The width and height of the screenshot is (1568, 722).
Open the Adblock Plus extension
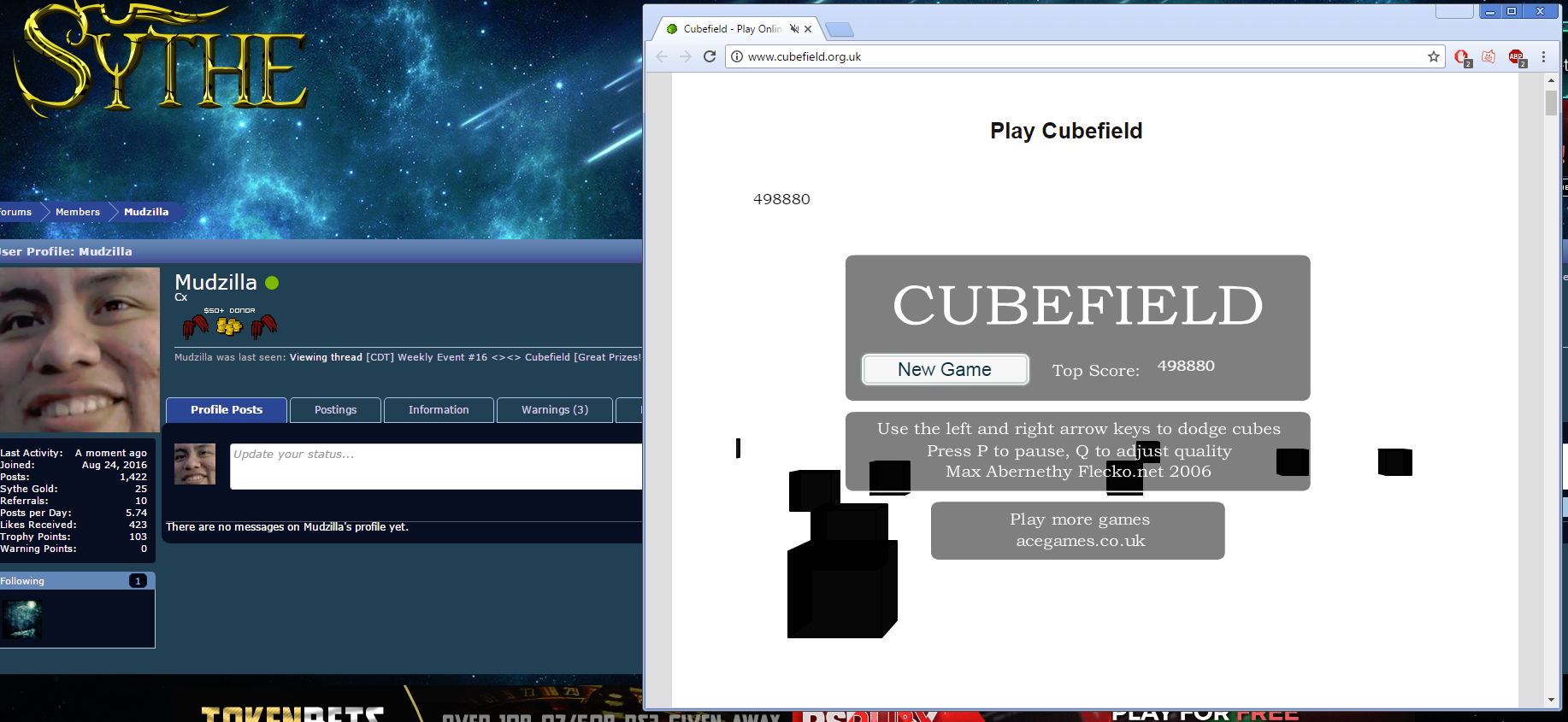point(1517,57)
